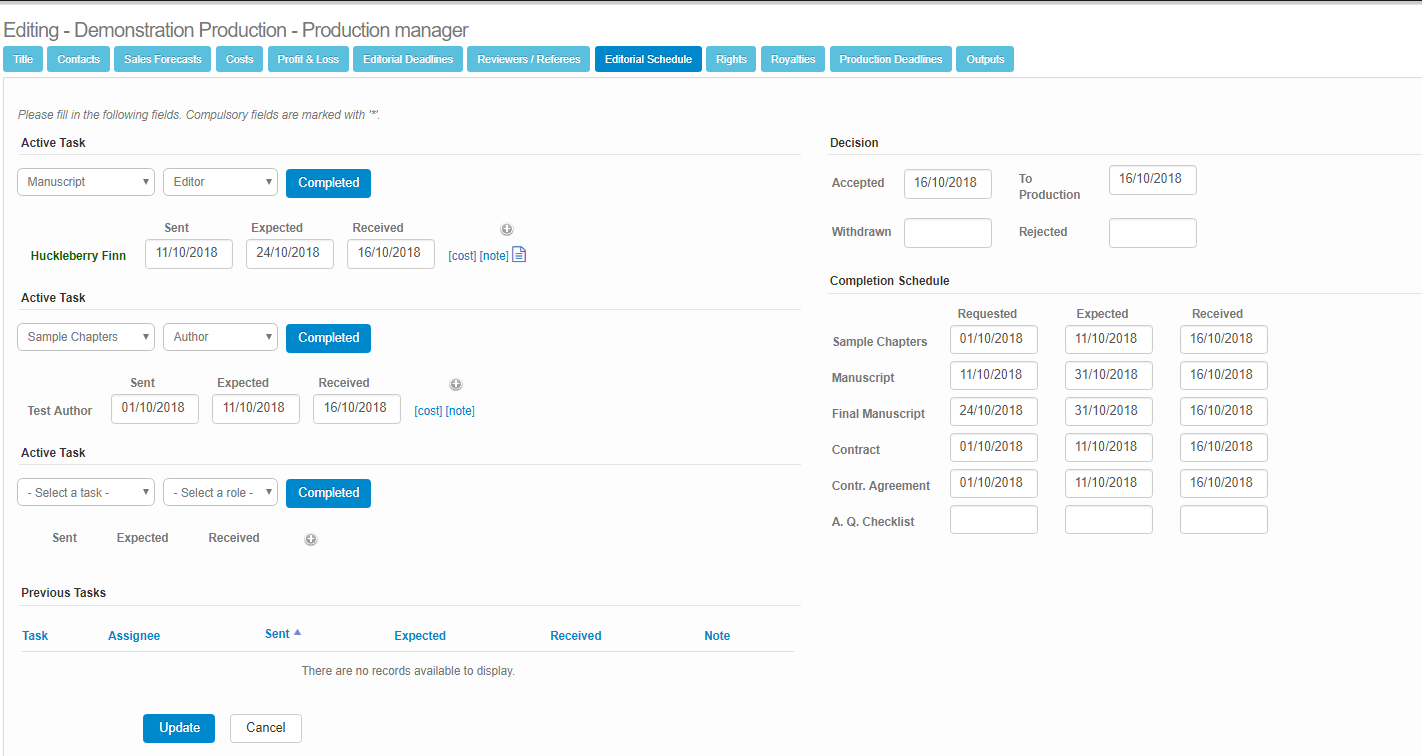Click the A. Q. Checklist Requested date field
The image size is (1422, 756).
pyautogui.click(x=993, y=520)
